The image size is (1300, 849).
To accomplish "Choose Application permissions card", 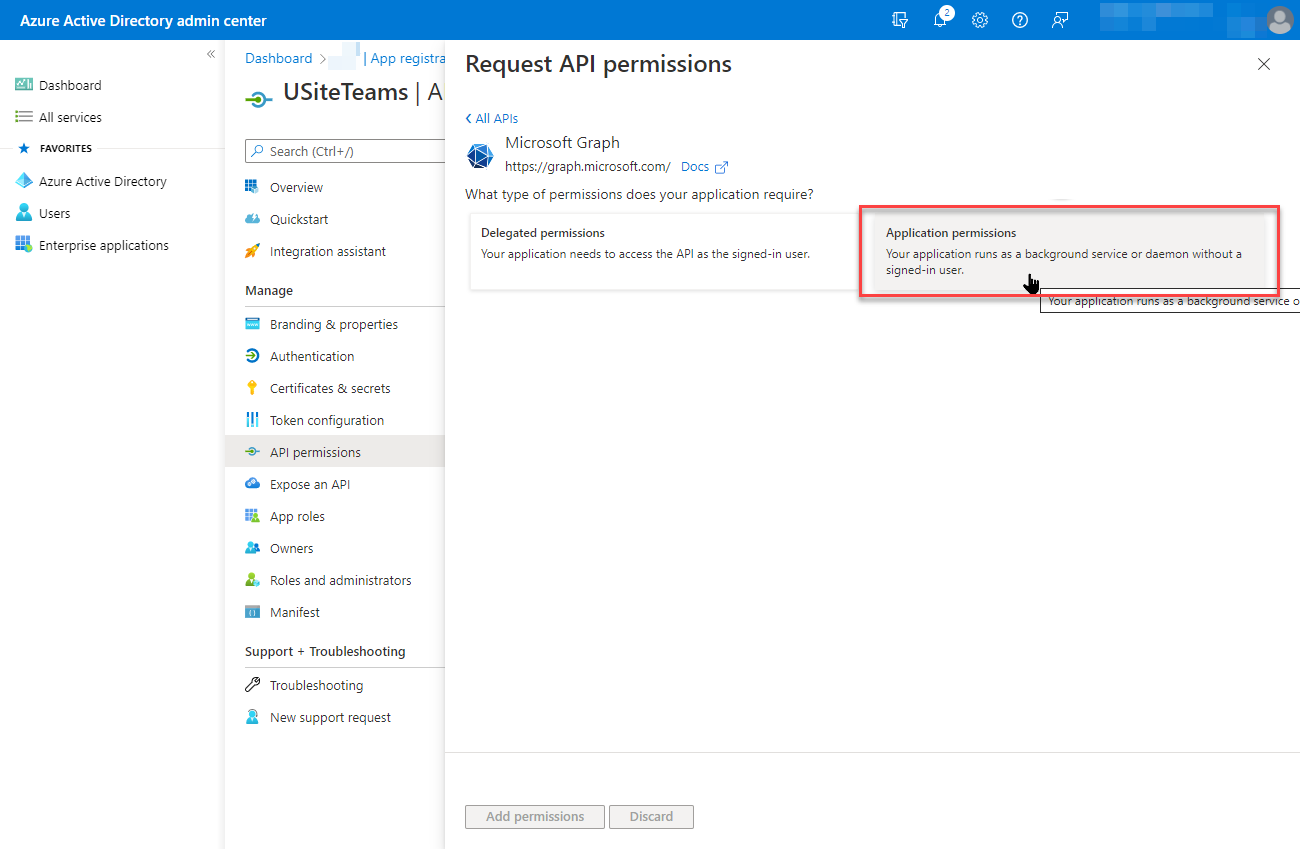I will [x=1069, y=251].
